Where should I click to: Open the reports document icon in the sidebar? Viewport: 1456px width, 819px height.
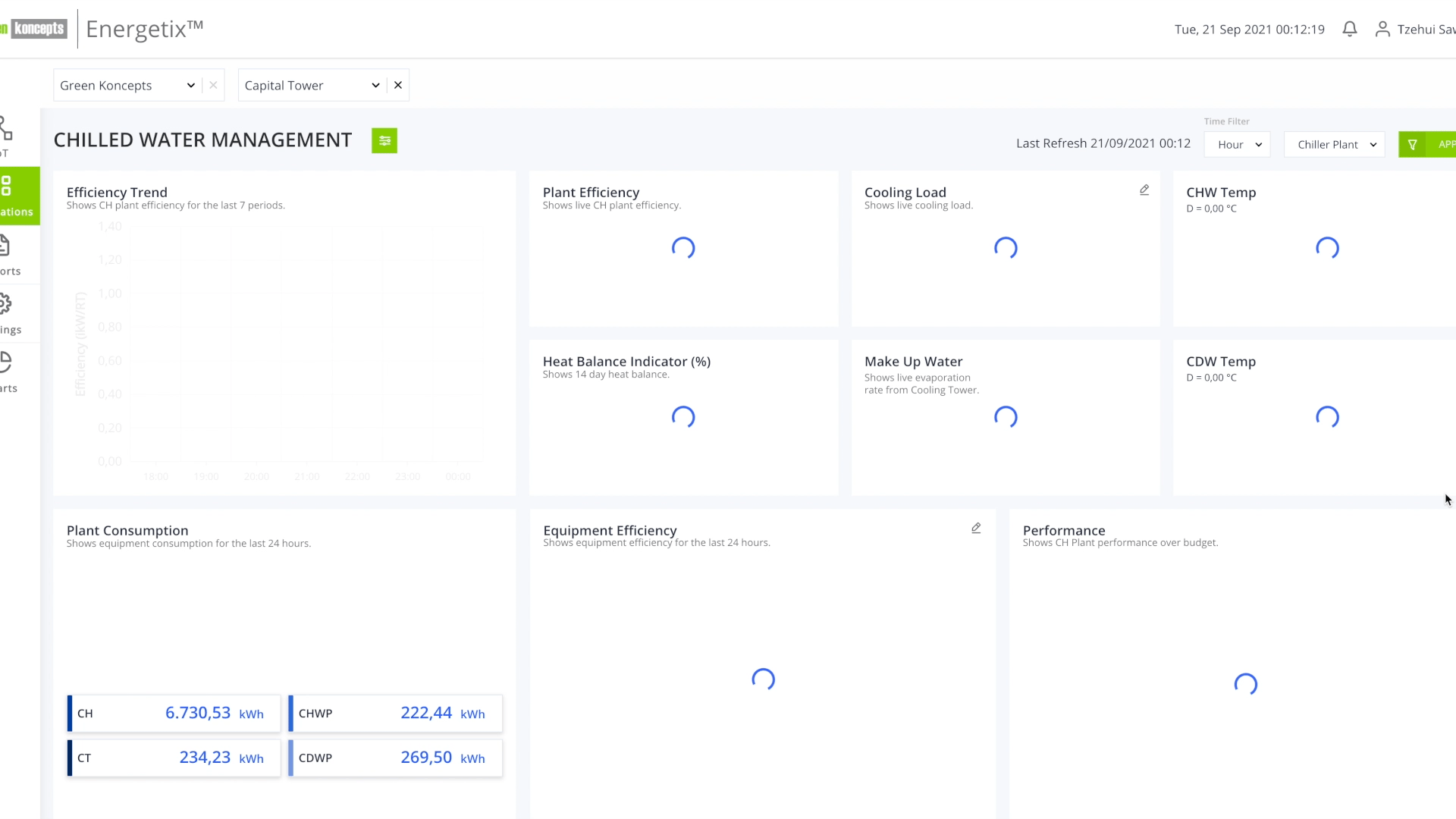(x=5, y=245)
